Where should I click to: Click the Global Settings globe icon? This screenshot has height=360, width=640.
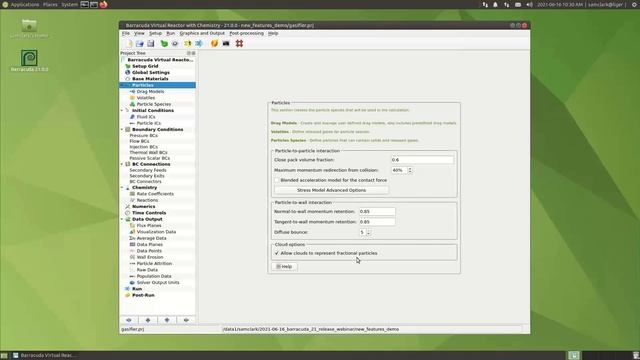[128, 72]
